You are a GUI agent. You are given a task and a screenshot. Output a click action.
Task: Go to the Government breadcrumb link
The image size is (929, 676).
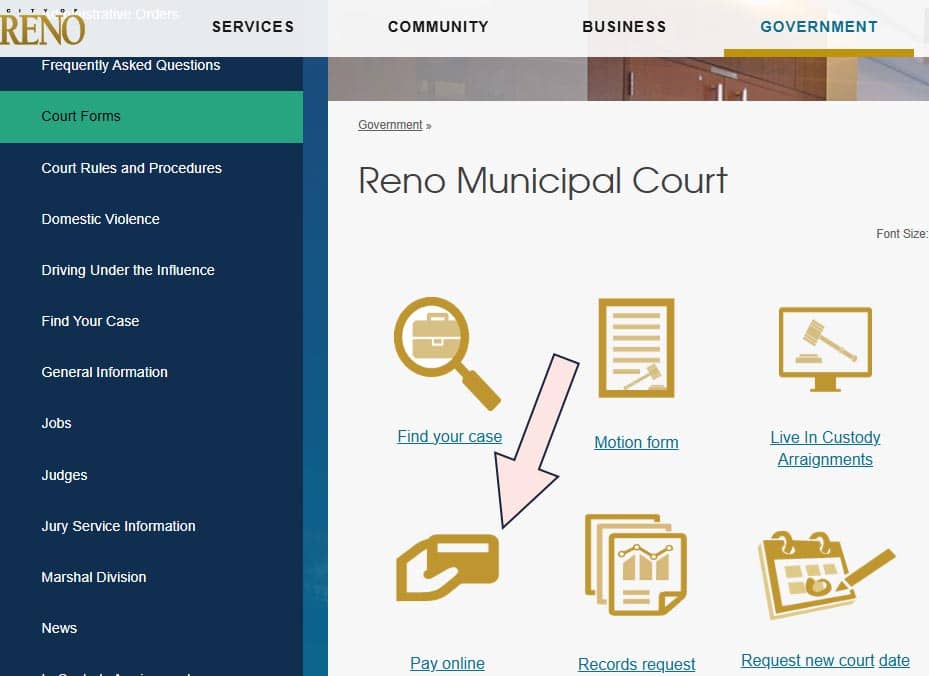coord(390,125)
